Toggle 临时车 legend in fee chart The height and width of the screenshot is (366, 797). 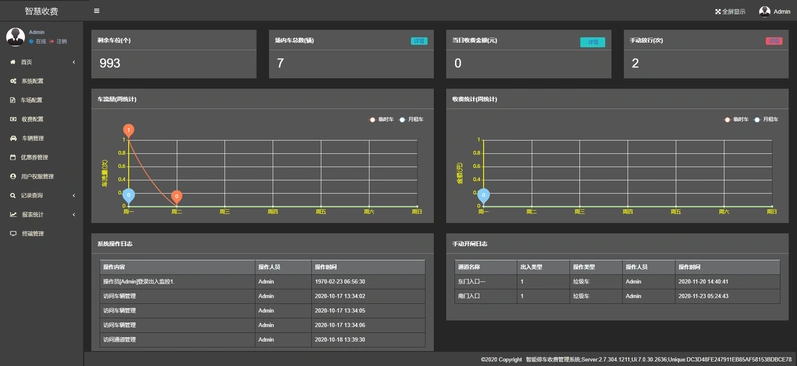click(x=737, y=119)
